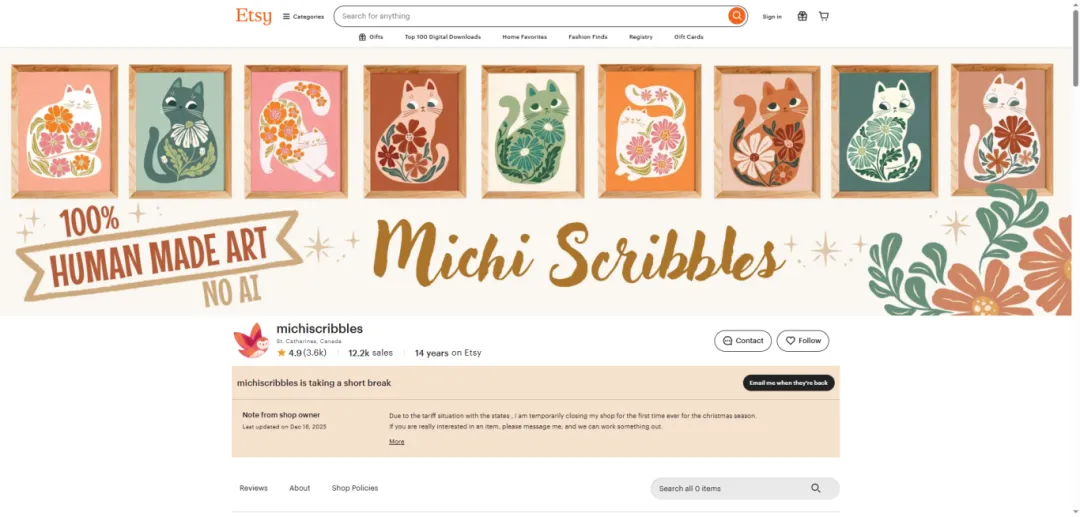Switch to the Shop Policies tab
The image size is (1080, 517).
(355, 488)
